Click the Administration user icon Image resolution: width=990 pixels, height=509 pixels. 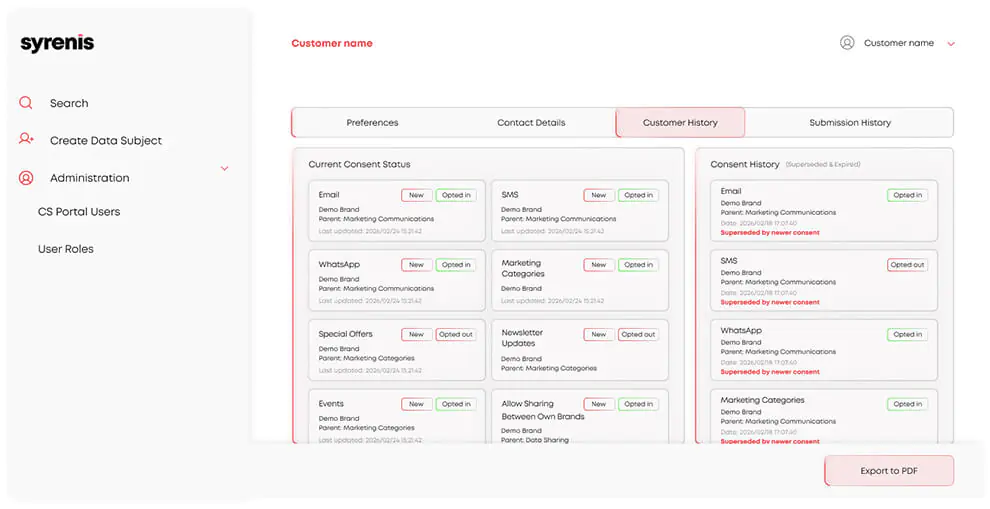[x=26, y=178]
